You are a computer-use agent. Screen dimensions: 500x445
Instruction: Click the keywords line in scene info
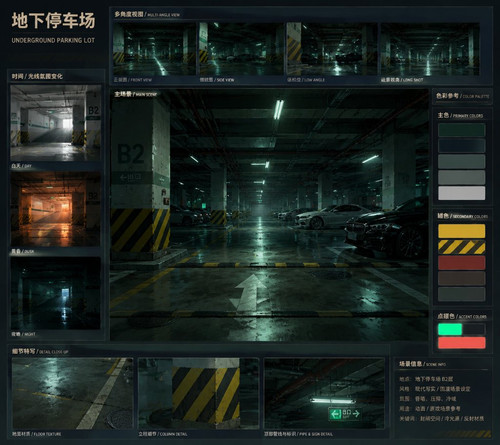point(442,418)
